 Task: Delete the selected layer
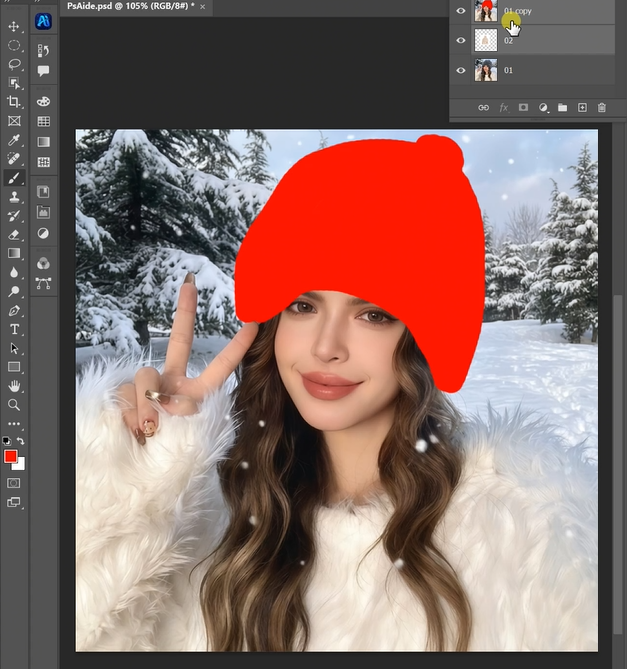[601, 108]
